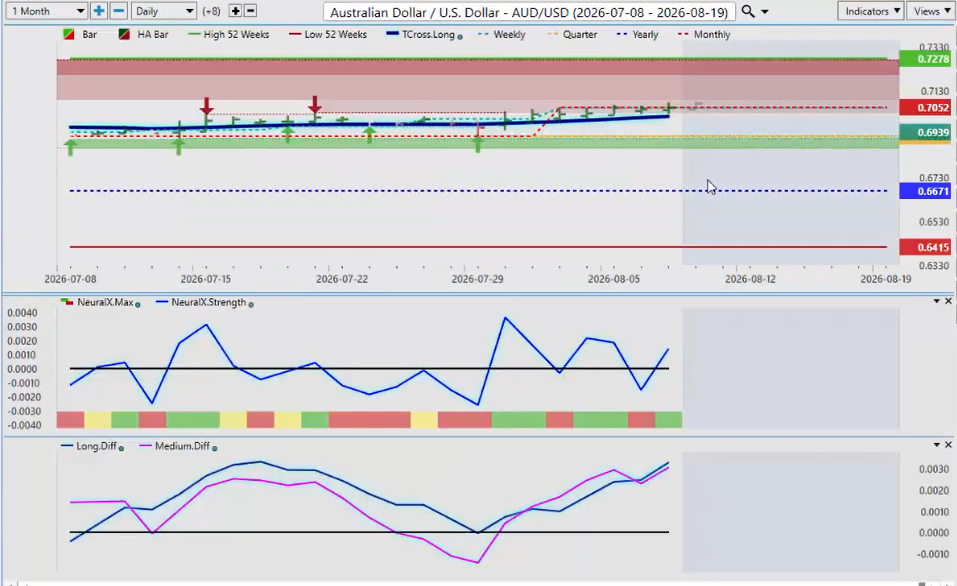Click the 2026-08-12 date axis label
957x586 pixels.
(x=750, y=279)
